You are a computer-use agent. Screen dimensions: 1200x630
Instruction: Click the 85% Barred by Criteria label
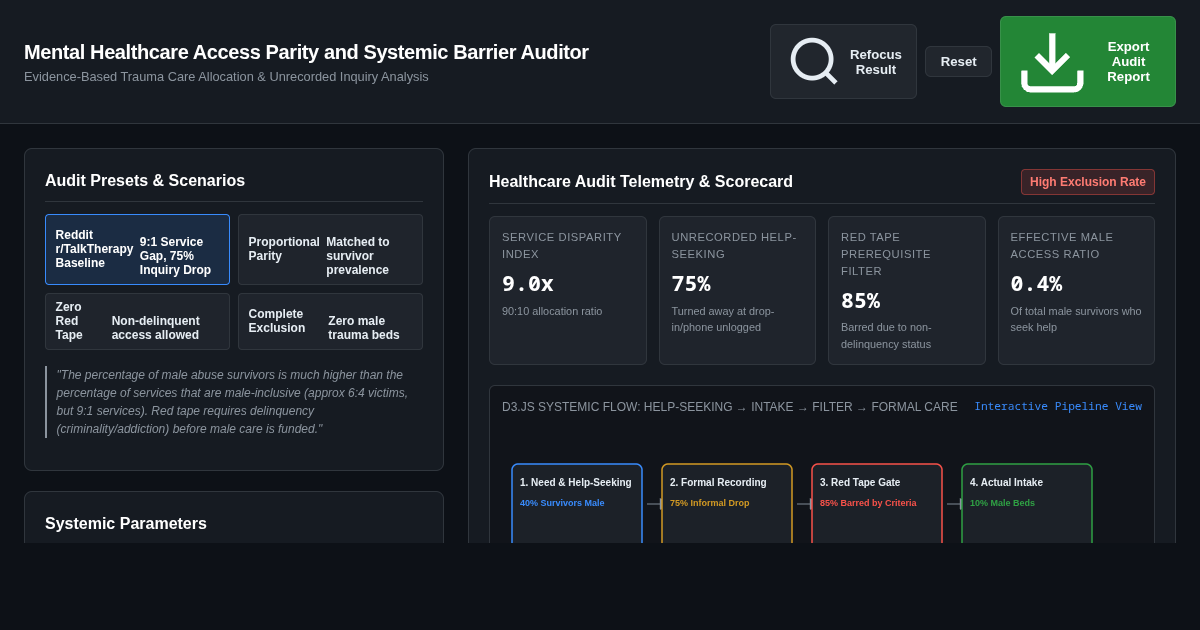[868, 503]
